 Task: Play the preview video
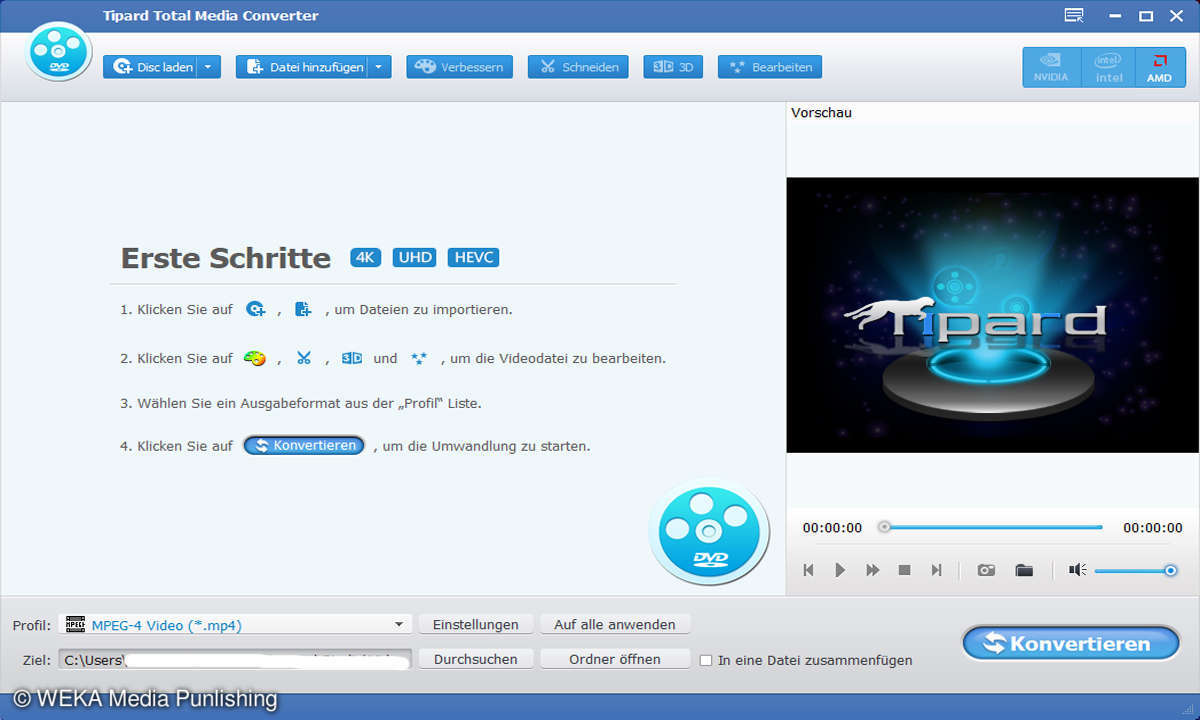(x=840, y=570)
